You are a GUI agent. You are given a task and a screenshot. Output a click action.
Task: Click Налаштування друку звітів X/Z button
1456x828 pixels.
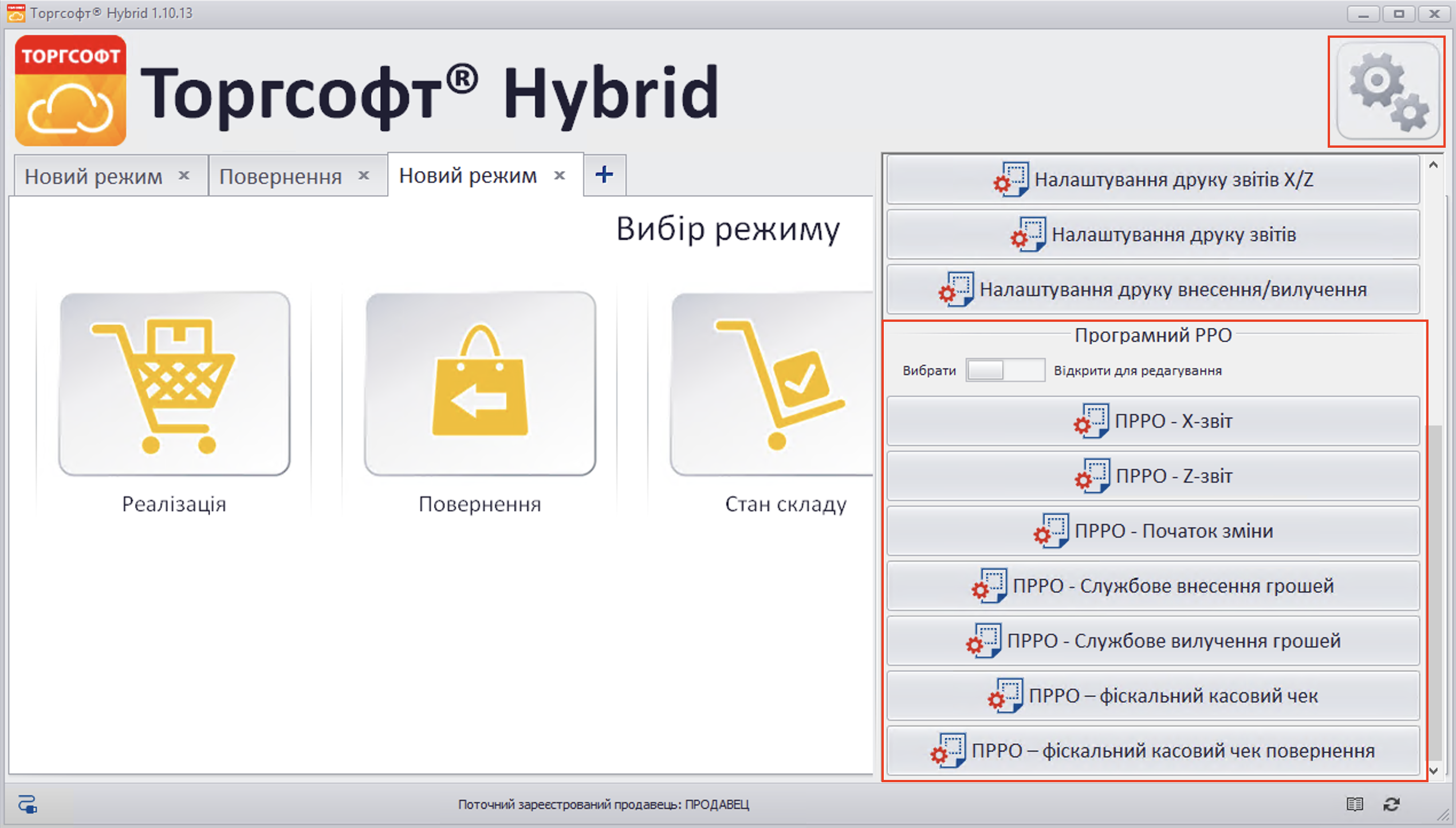click(x=1152, y=179)
